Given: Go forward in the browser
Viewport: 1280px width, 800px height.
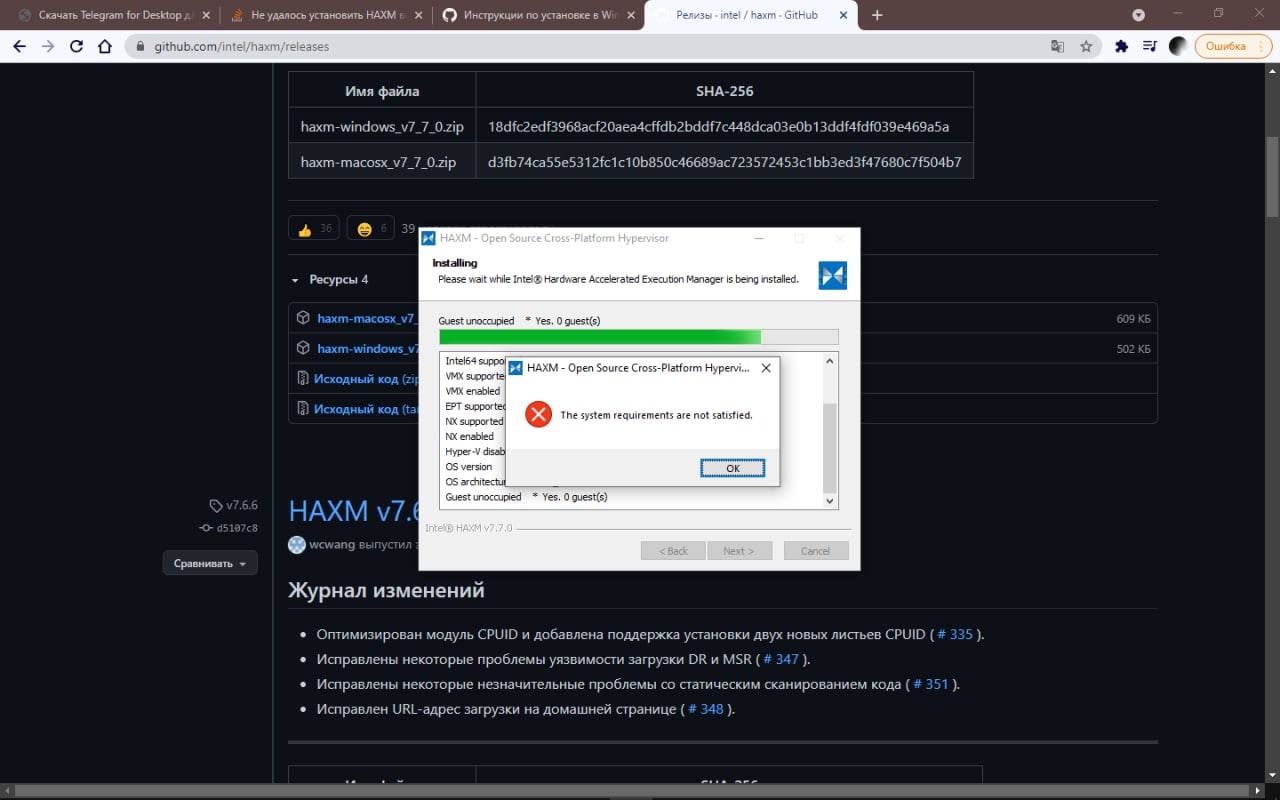Looking at the screenshot, I should coord(48,46).
